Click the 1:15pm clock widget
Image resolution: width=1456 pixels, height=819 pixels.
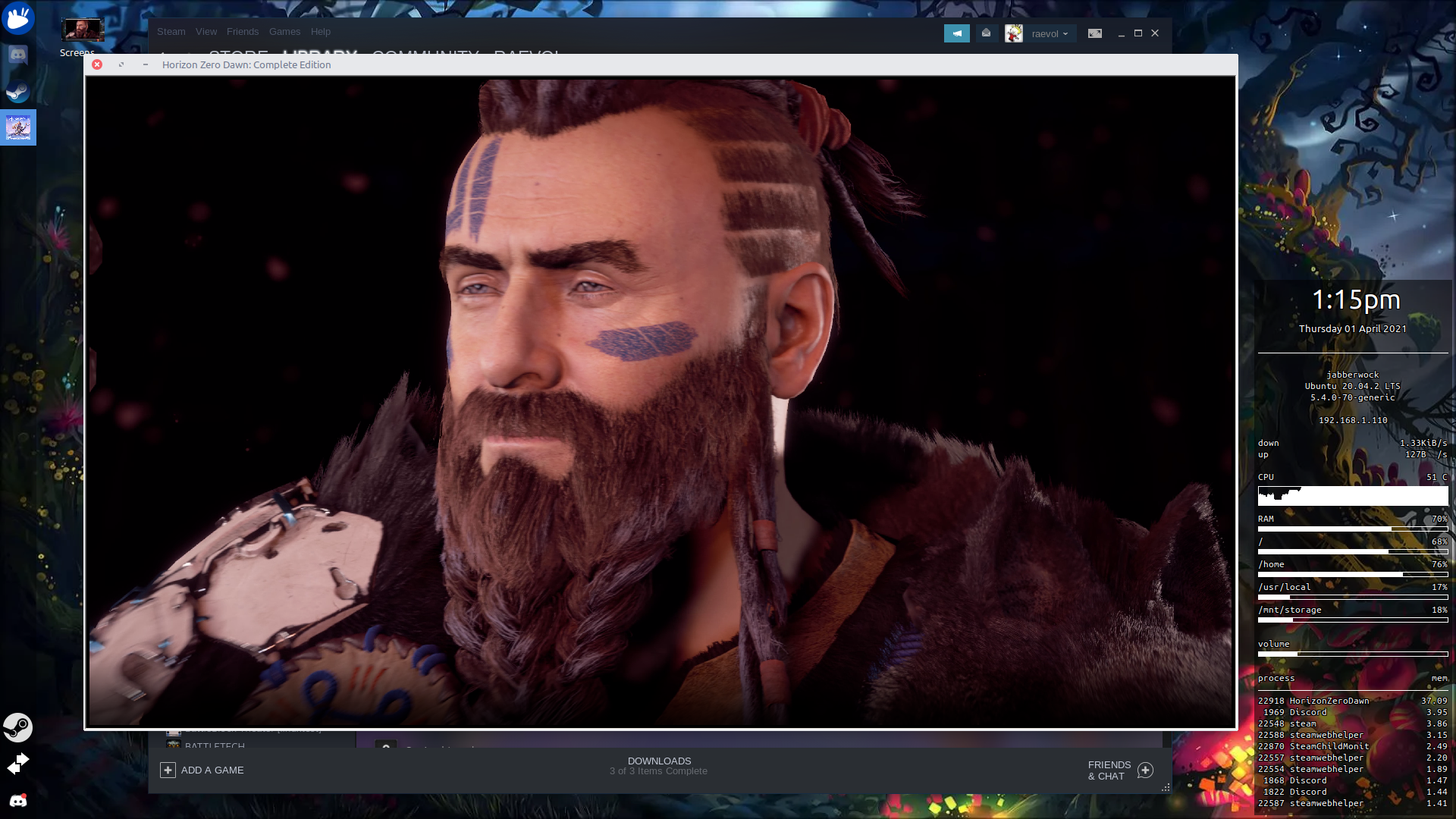point(1356,300)
